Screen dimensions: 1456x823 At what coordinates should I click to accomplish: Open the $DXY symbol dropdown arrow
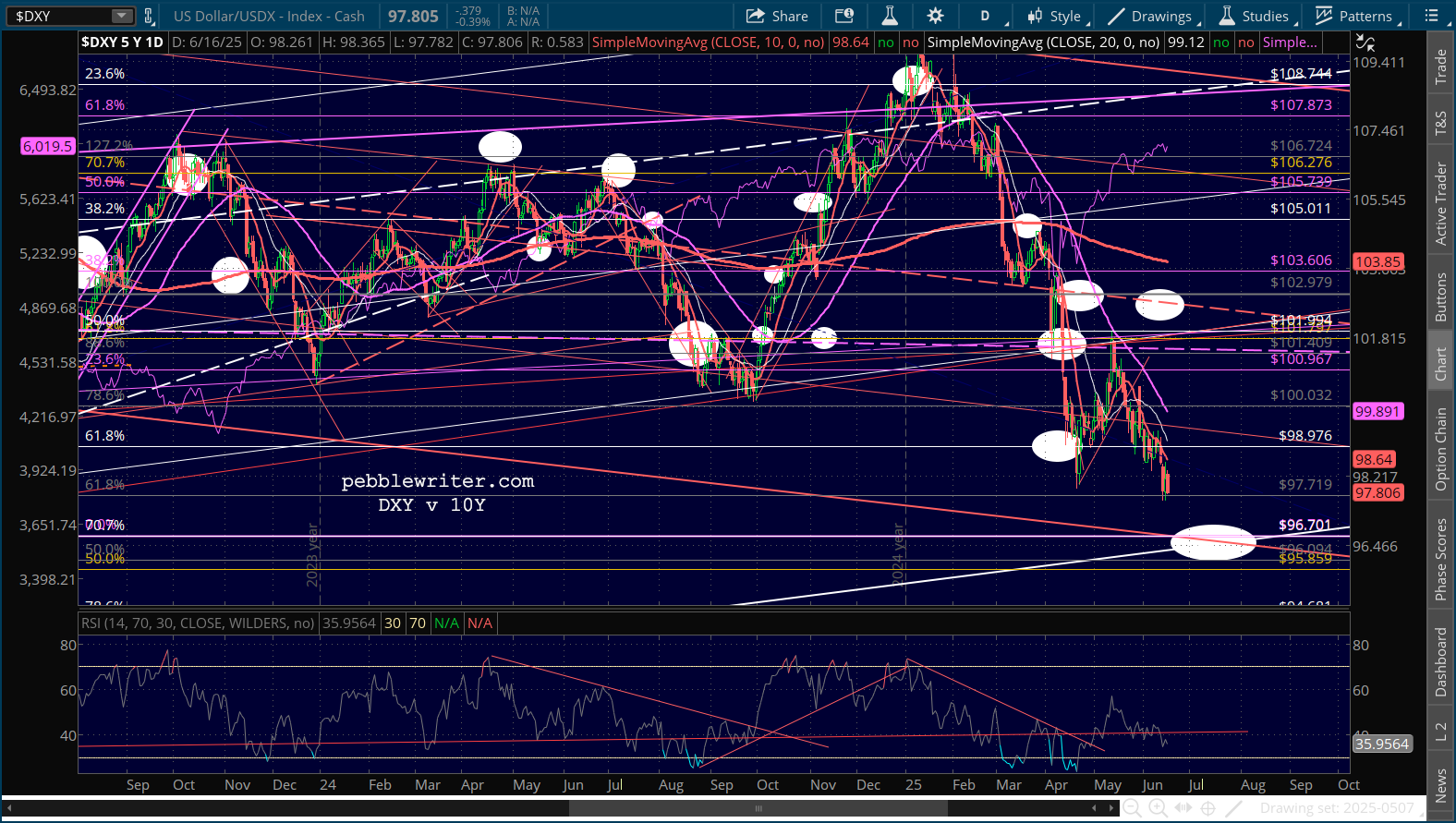click(x=122, y=16)
